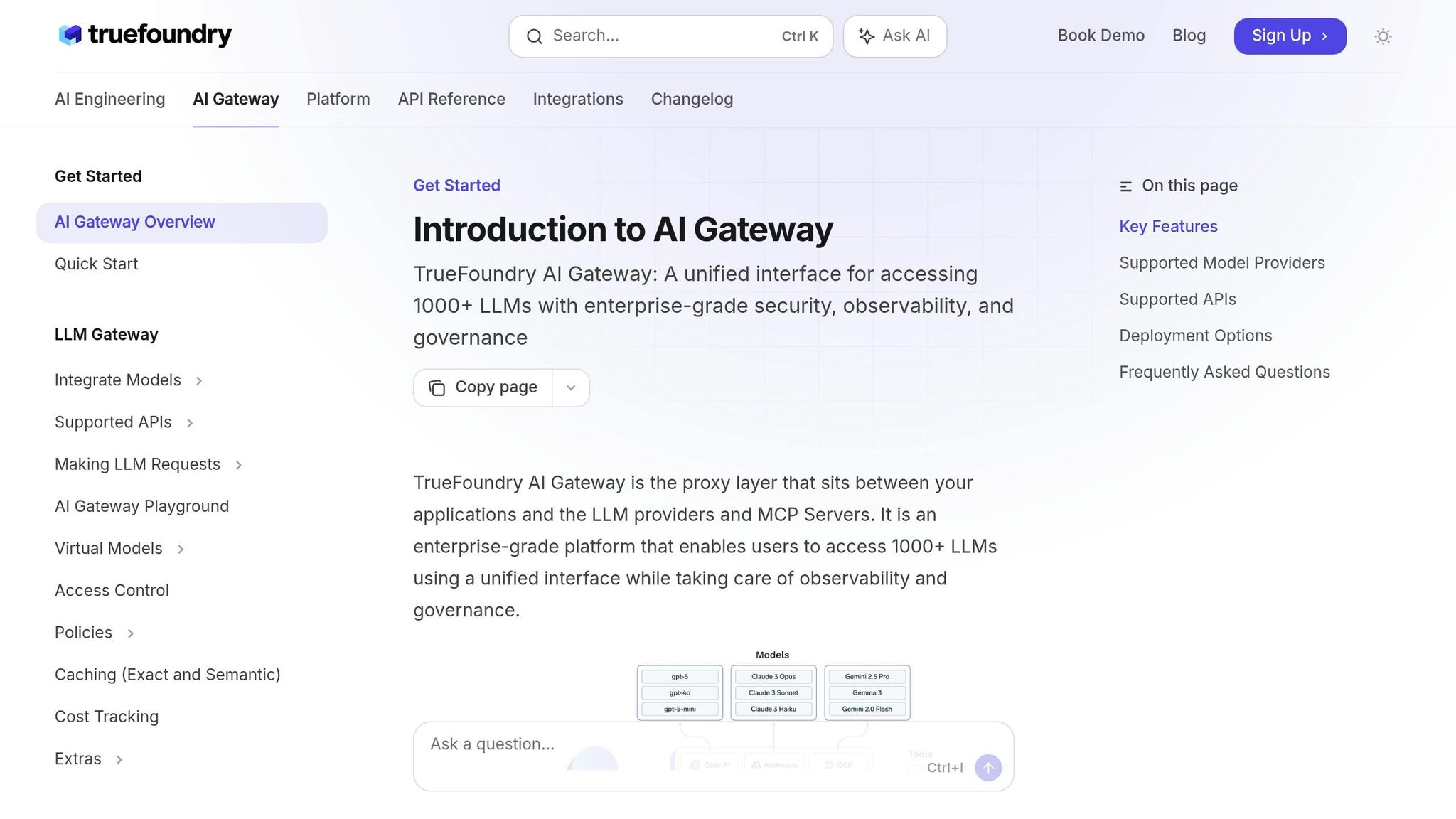Click the LLM Gateway sidebar heading
Viewport: 1456px width, 819px height.
point(106,334)
